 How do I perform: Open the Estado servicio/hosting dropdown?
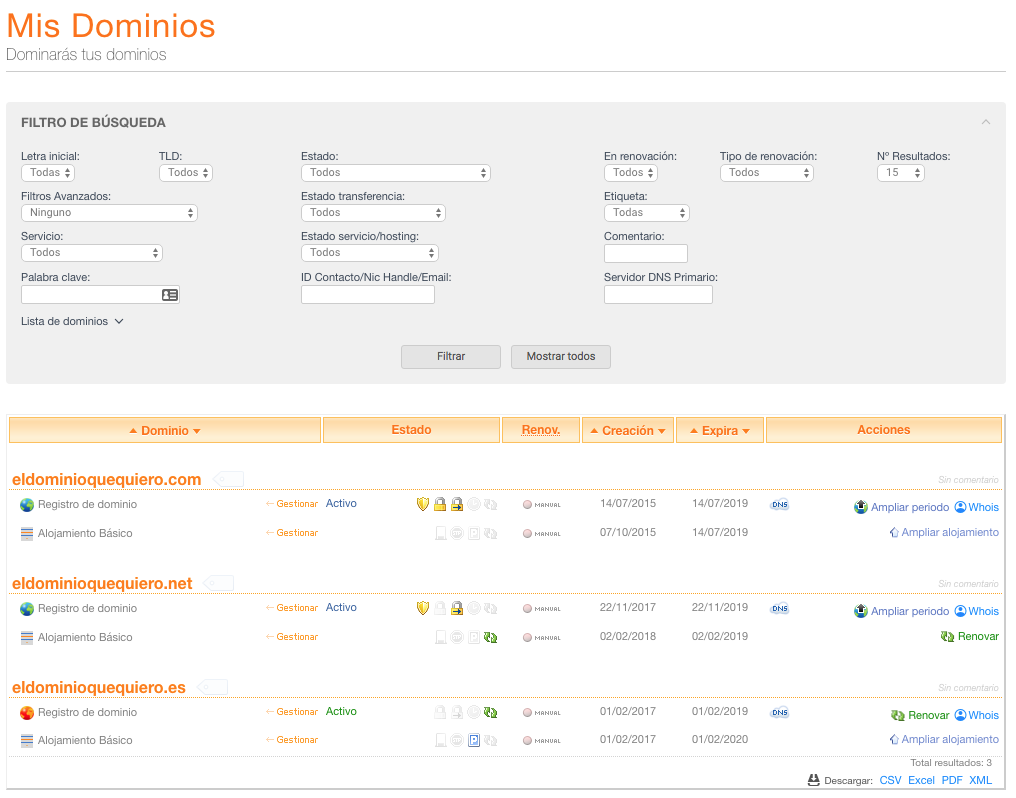pyautogui.click(x=370, y=253)
